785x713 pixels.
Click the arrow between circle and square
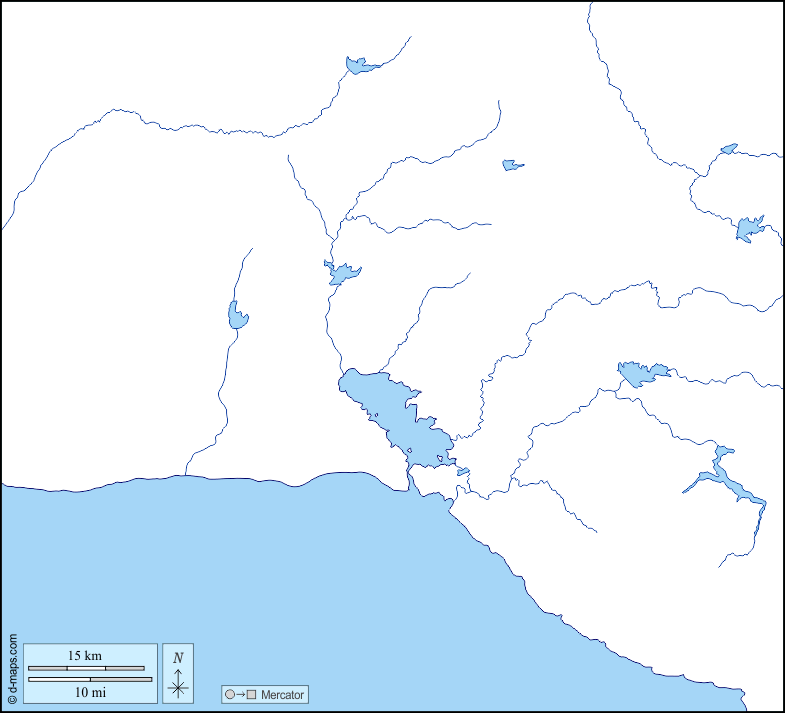tap(241, 694)
